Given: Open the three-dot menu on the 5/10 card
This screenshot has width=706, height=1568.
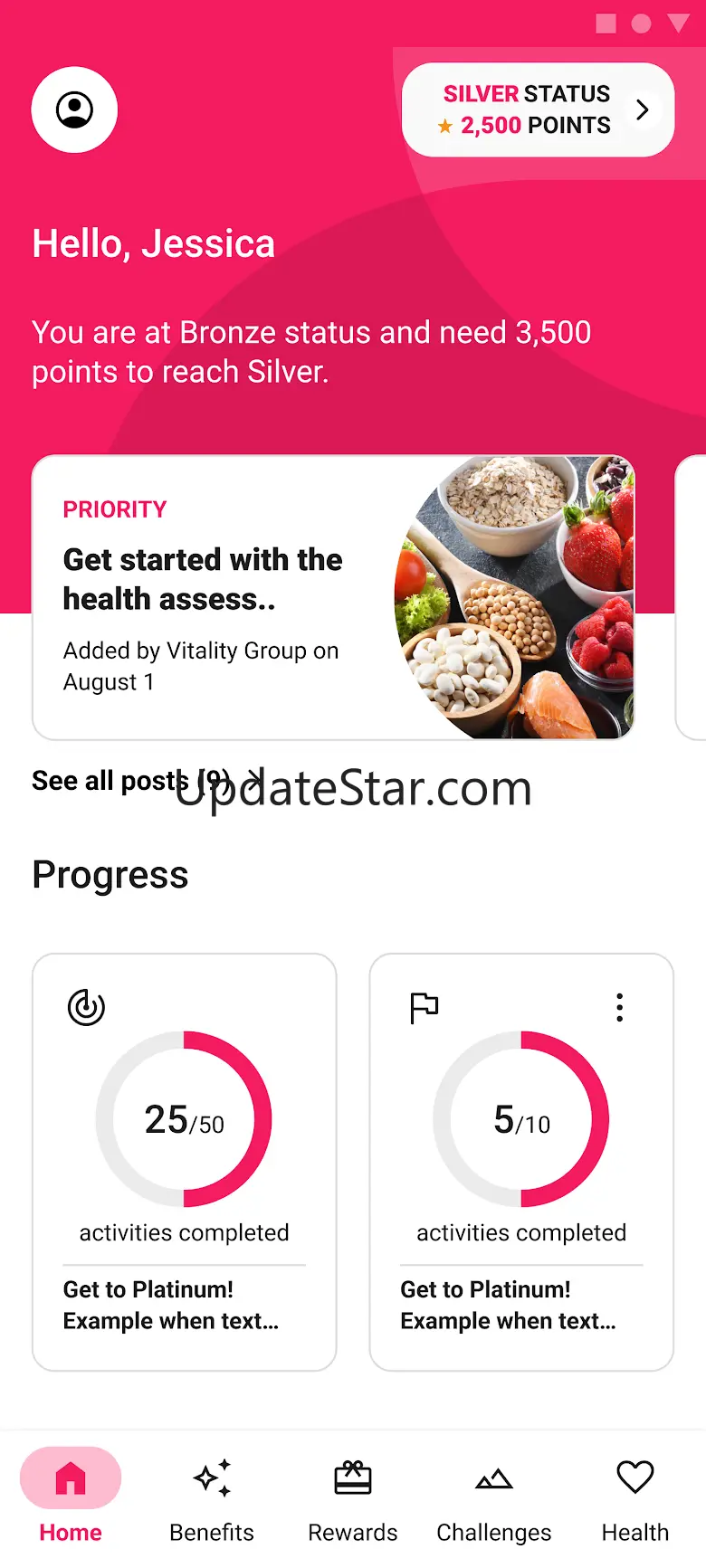Looking at the screenshot, I should pos(619,1007).
